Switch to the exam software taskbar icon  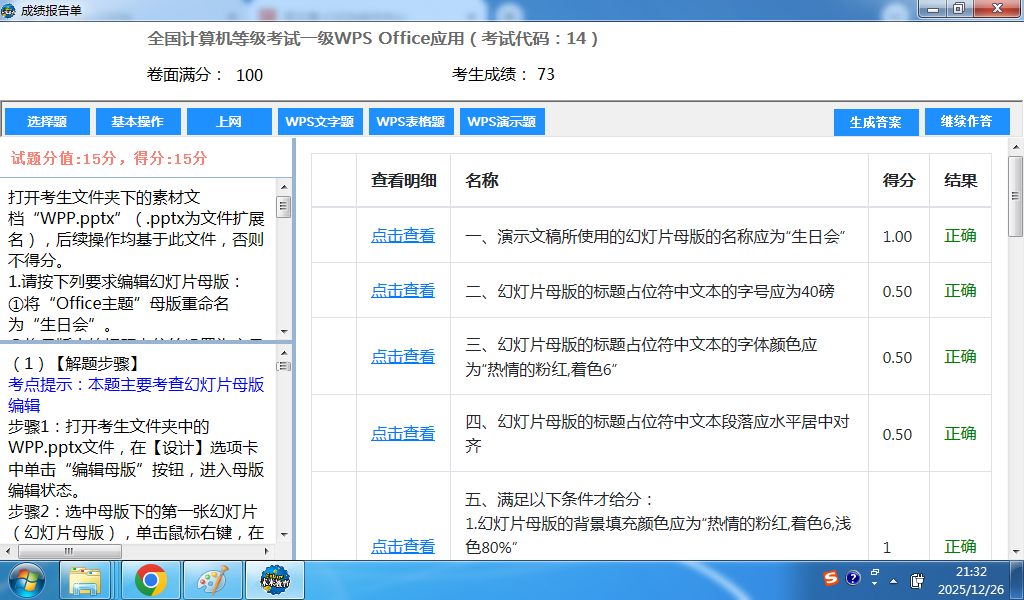(275, 580)
